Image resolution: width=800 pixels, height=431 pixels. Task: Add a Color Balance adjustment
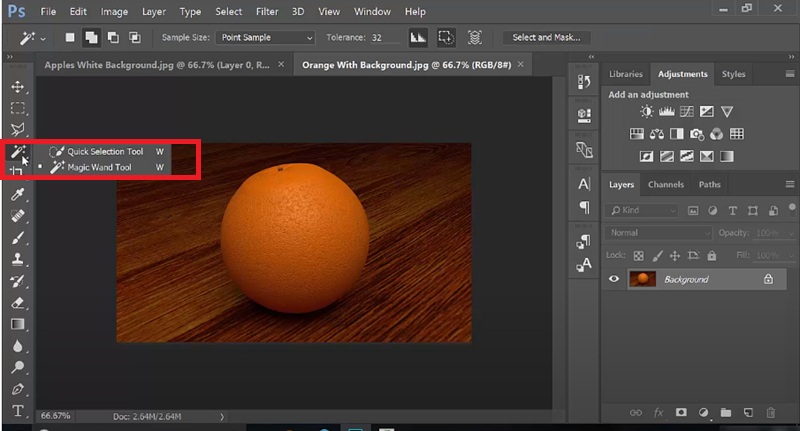657,134
